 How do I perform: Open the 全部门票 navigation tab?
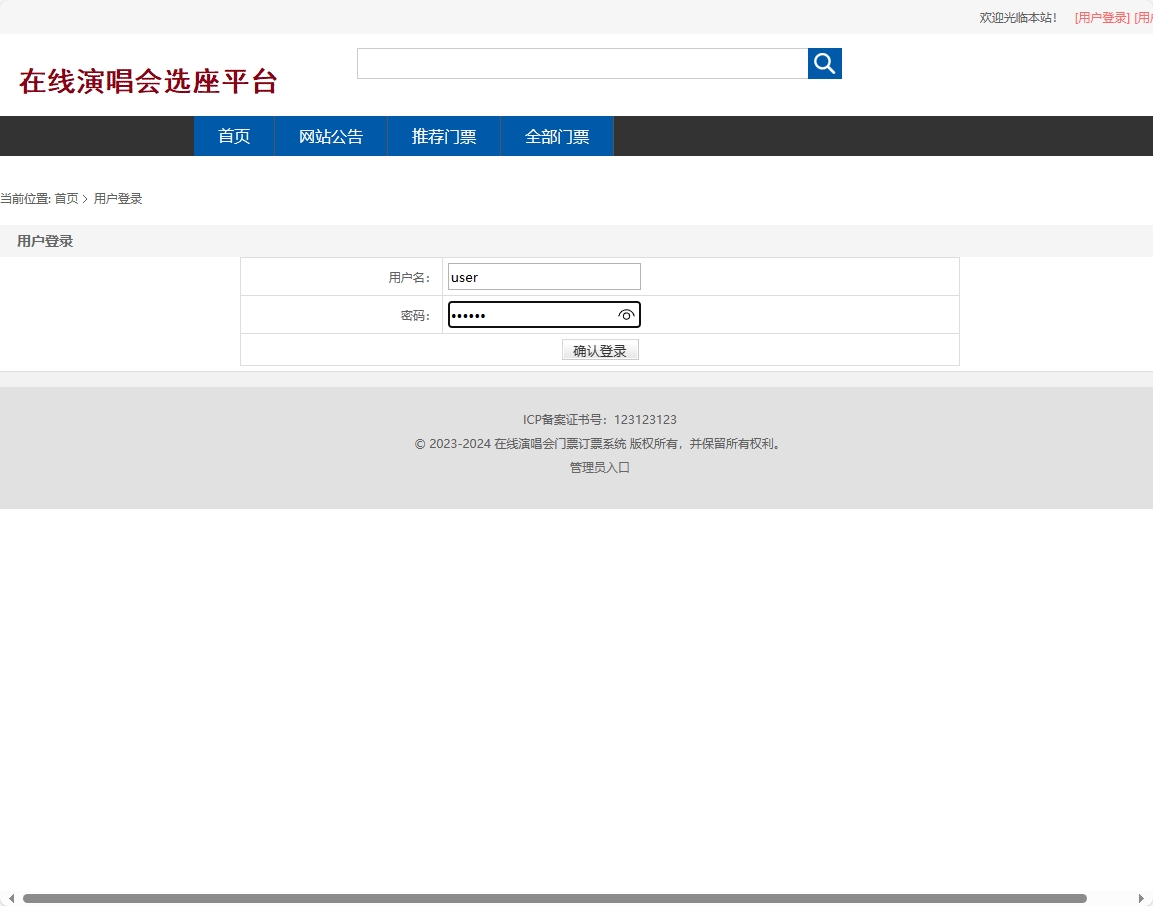pyautogui.click(x=556, y=136)
